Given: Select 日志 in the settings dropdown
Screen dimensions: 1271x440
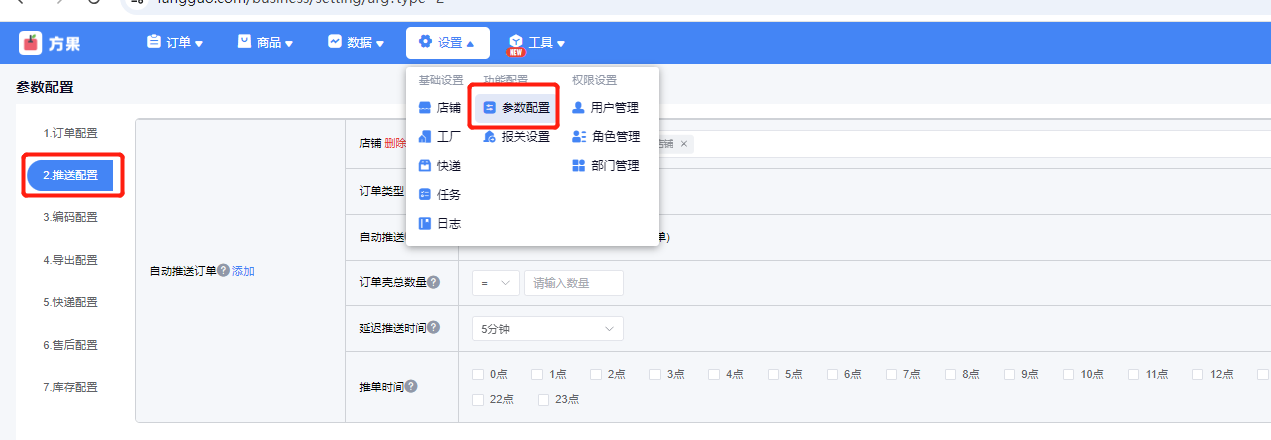Looking at the screenshot, I should [x=439, y=224].
